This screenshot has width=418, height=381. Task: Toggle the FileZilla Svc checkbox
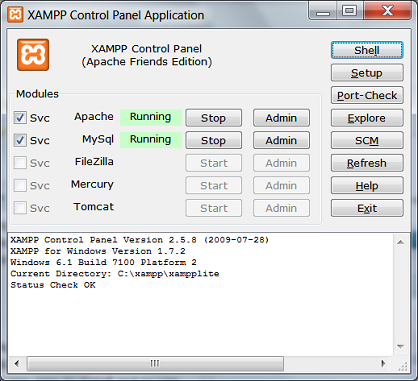coord(20,163)
